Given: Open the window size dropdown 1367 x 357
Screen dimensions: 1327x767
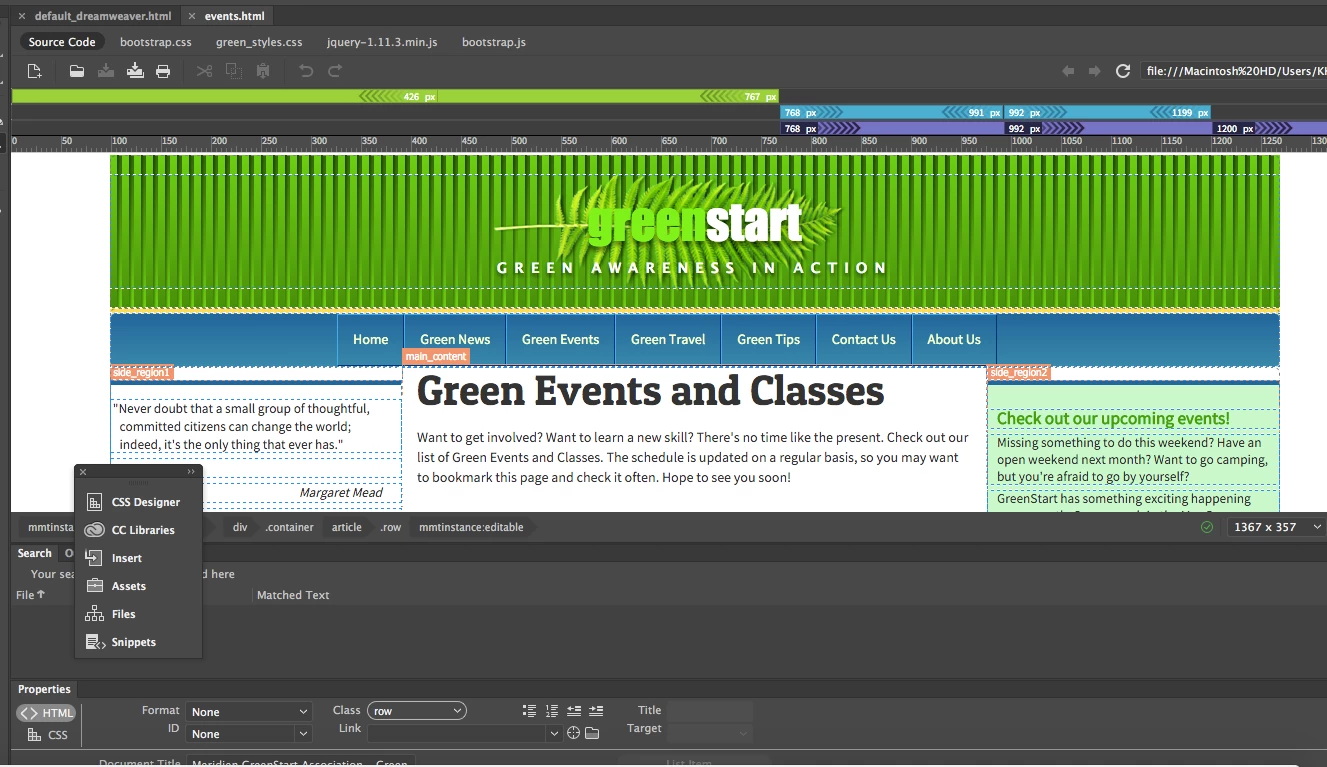Looking at the screenshot, I should [1277, 527].
